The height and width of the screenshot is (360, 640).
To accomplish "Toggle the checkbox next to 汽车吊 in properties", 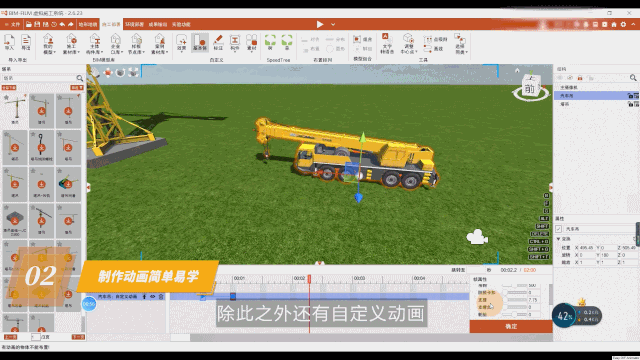I will click(x=558, y=229).
